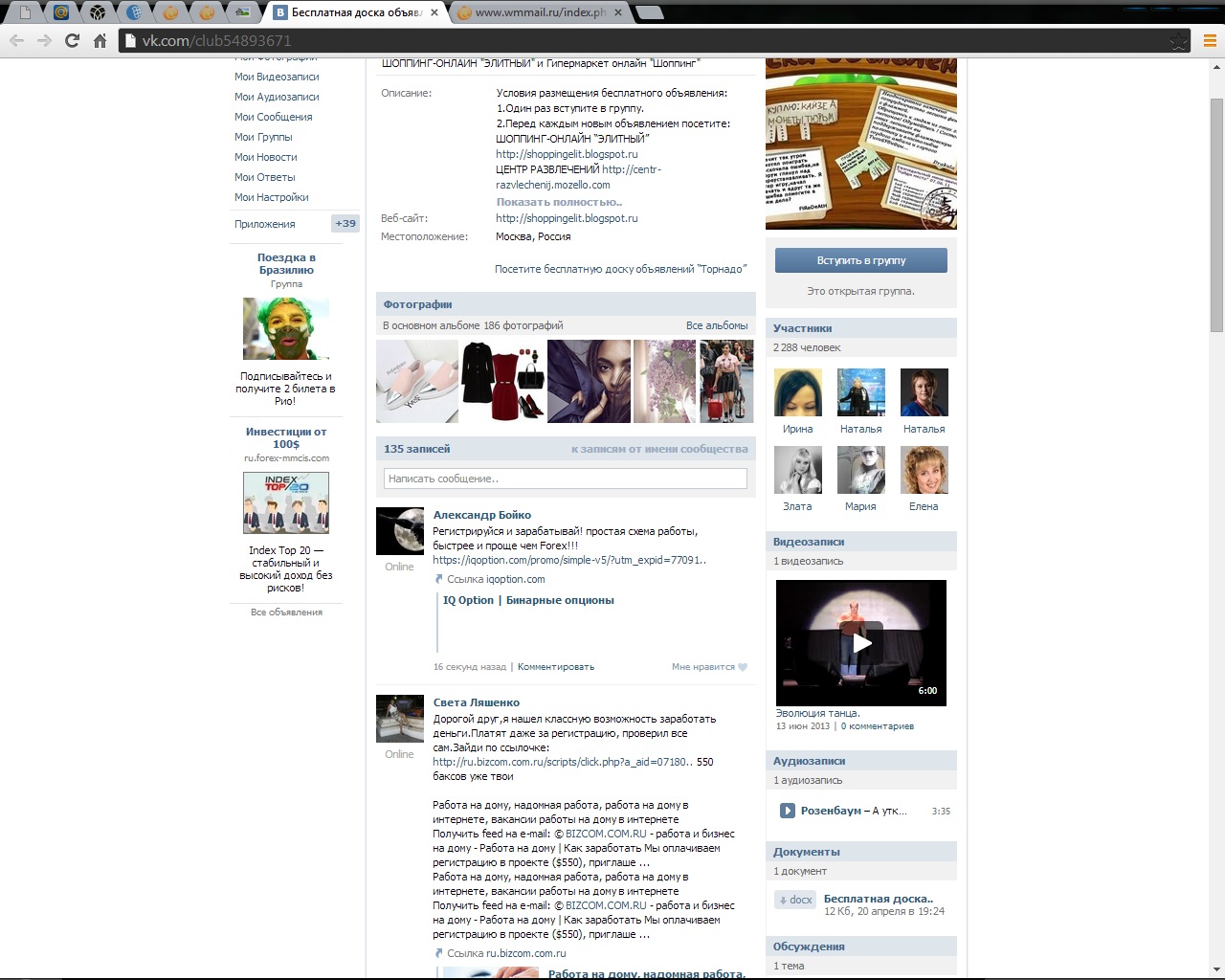Click к записям от имени сообщества filter
This screenshot has height=980, width=1225.
coord(659,449)
